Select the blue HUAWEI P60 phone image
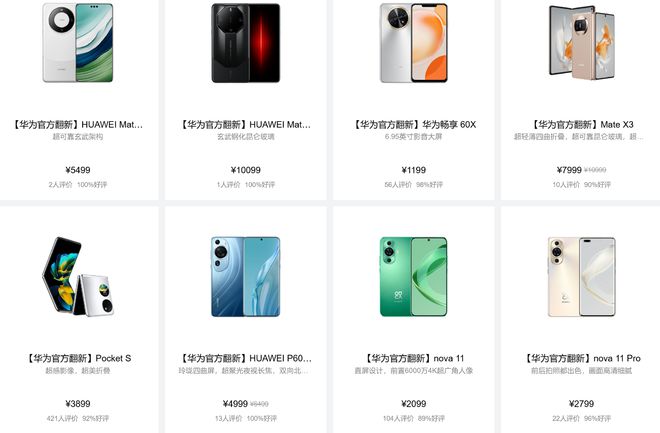 [x=246, y=276]
